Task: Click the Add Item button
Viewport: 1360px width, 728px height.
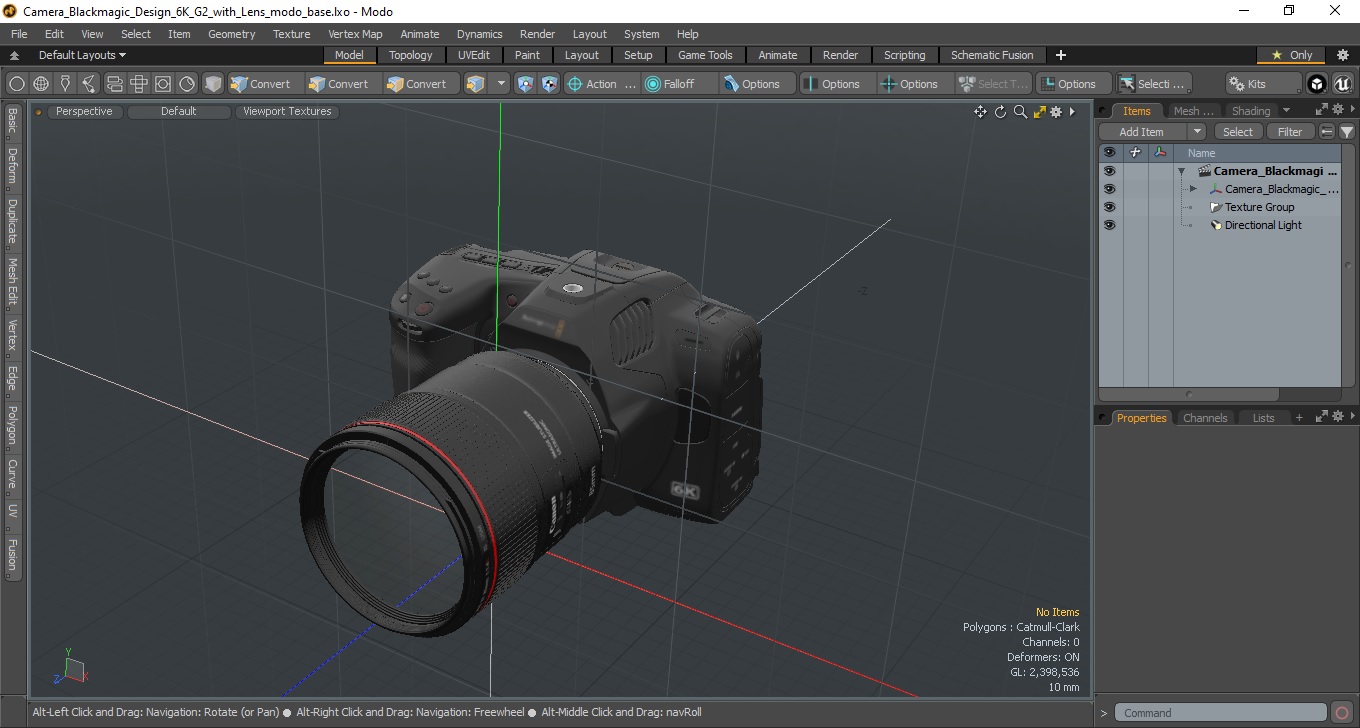Action: point(1142,132)
